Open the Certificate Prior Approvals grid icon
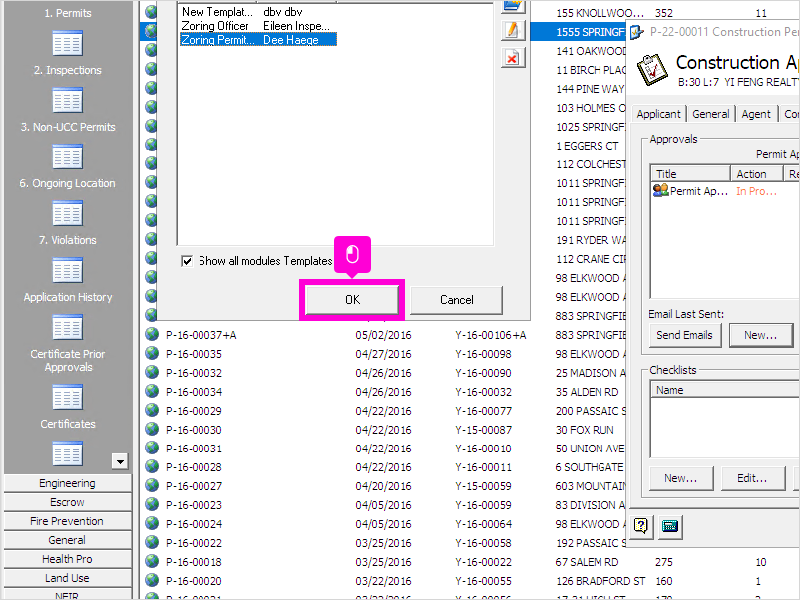Image resolution: width=800 pixels, height=600 pixels. [x=67, y=397]
